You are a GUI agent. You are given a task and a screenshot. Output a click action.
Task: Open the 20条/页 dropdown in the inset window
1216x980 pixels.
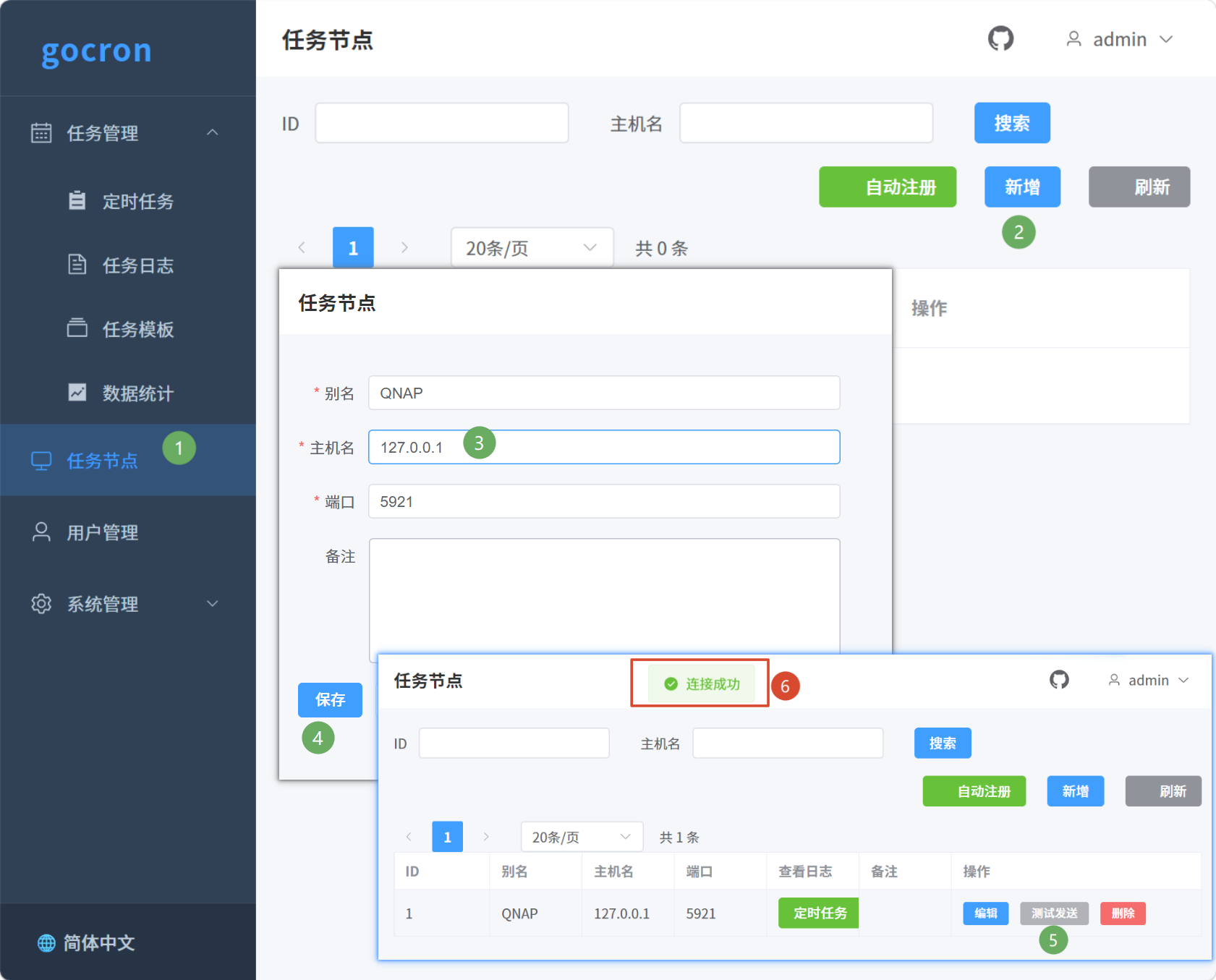(x=582, y=837)
